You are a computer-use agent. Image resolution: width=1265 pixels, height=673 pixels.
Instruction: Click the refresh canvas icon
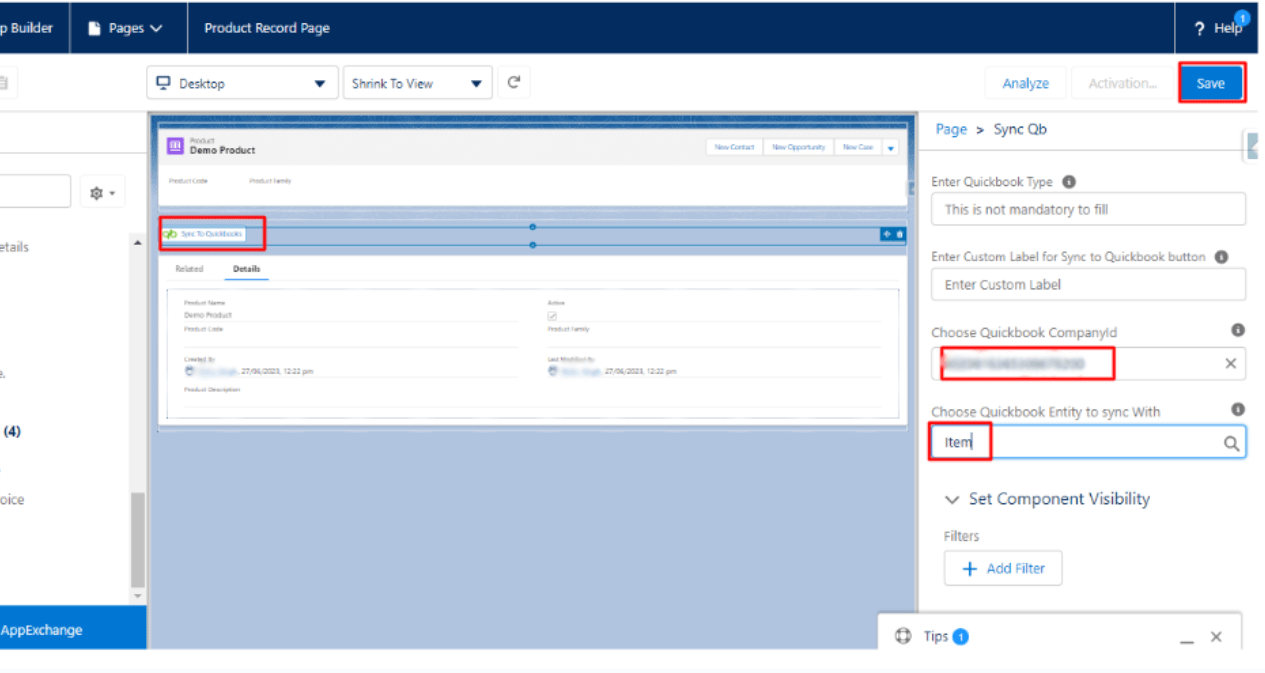coord(514,83)
